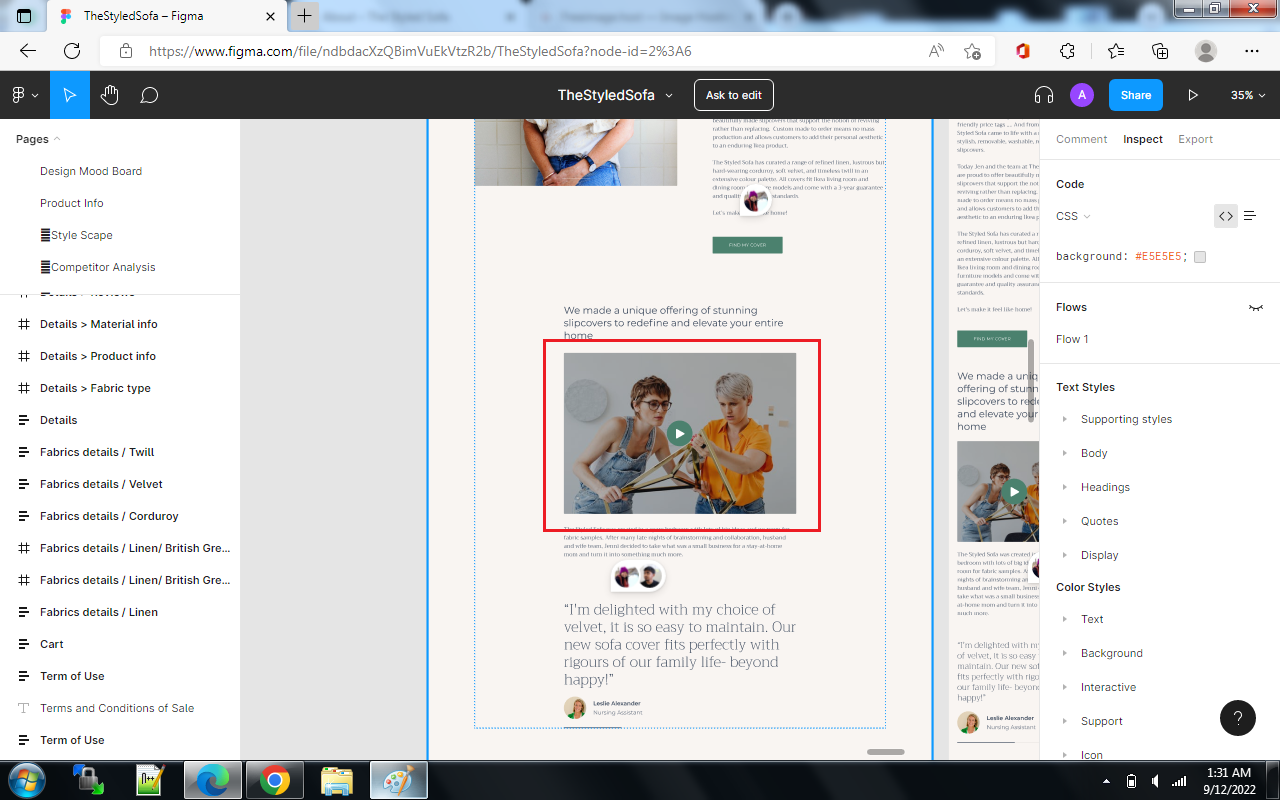The height and width of the screenshot is (800, 1280).
Task: Open the help question mark button
Action: [1238, 718]
